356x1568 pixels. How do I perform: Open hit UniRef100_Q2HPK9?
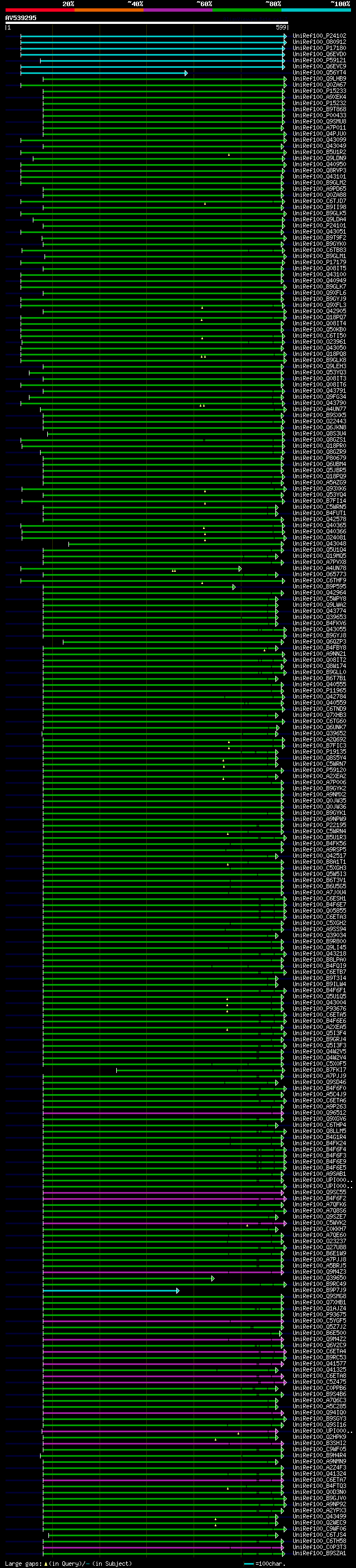pos(319,1437)
